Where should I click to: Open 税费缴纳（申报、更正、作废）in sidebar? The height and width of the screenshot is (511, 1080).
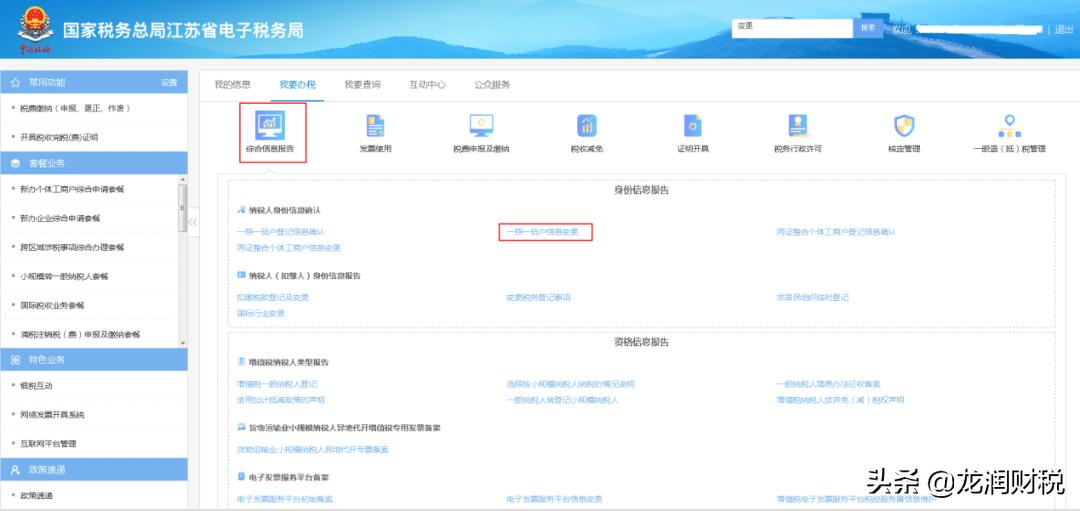tap(74, 108)
